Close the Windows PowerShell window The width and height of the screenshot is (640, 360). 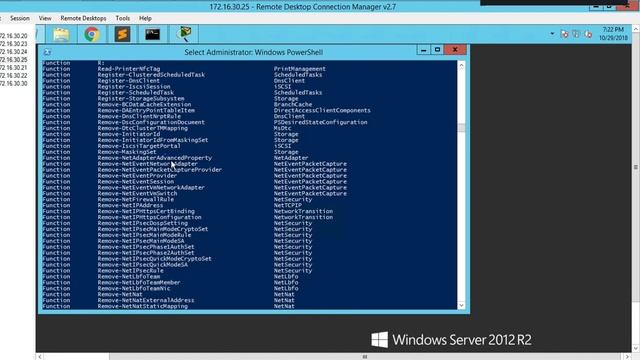point(455,50)
